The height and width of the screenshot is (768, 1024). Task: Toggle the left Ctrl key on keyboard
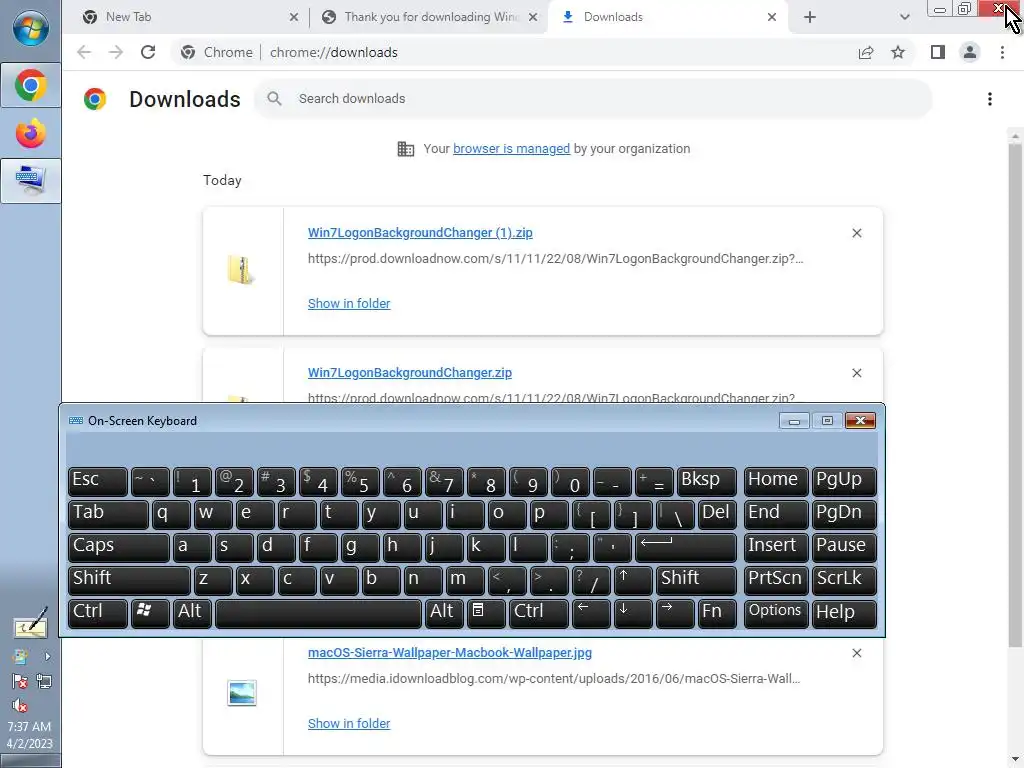(x=98, y=613)
